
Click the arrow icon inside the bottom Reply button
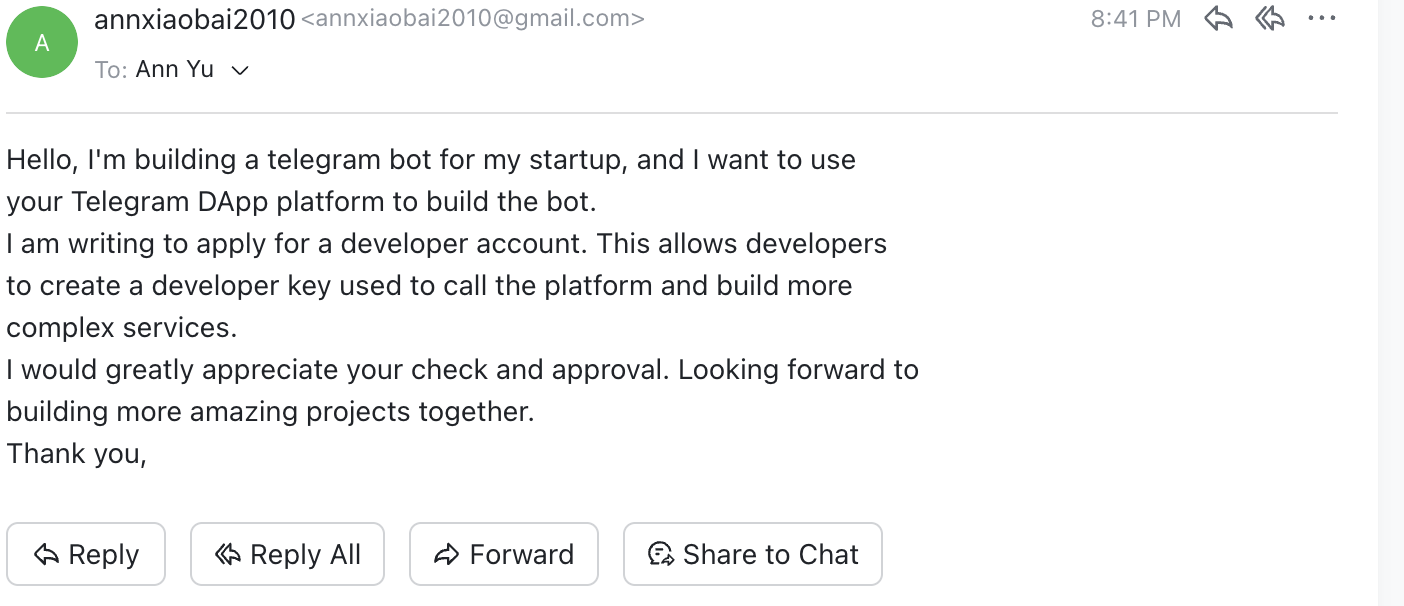pos(46,555)
